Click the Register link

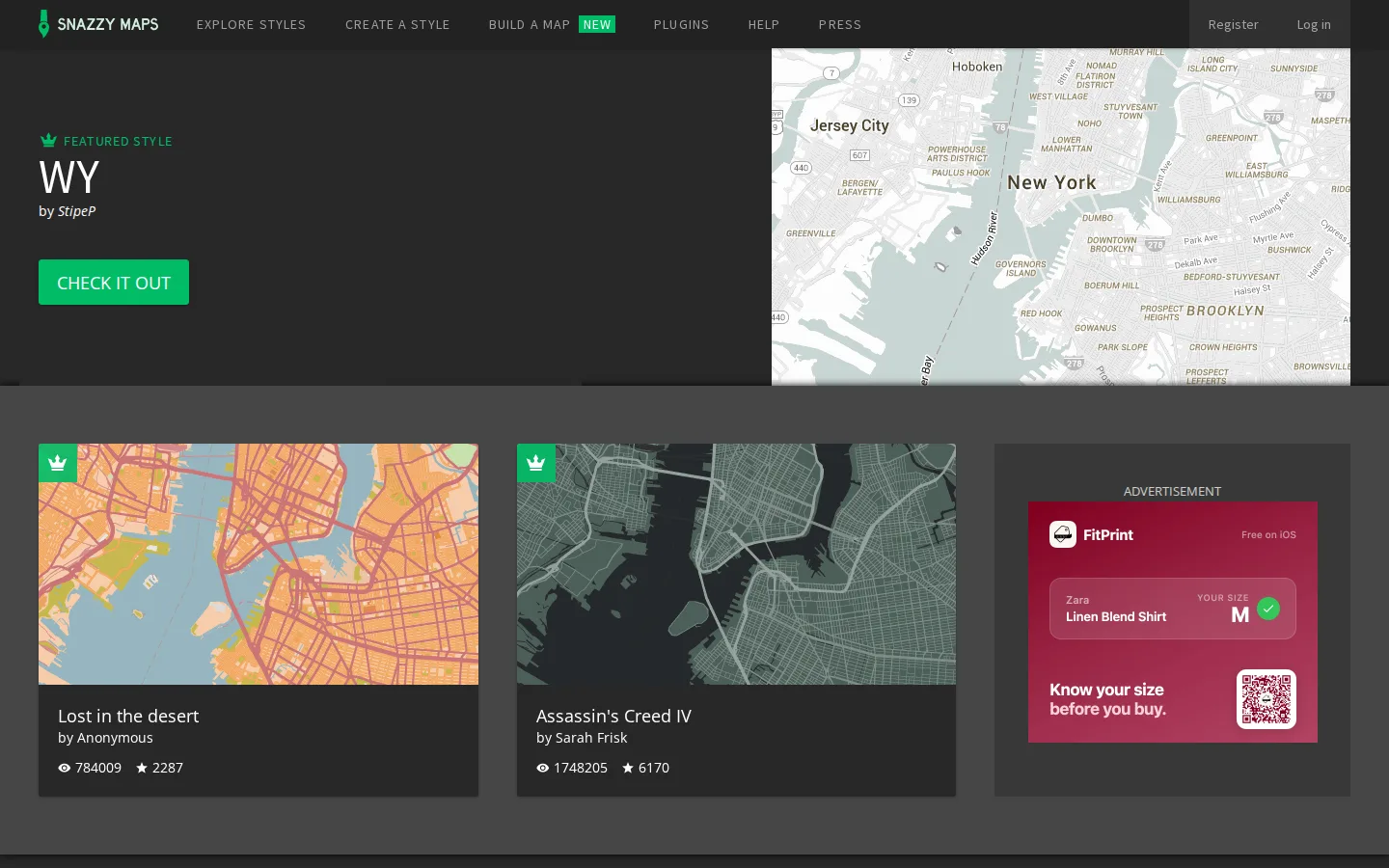pyautogui.click(x=1233, y=24)
